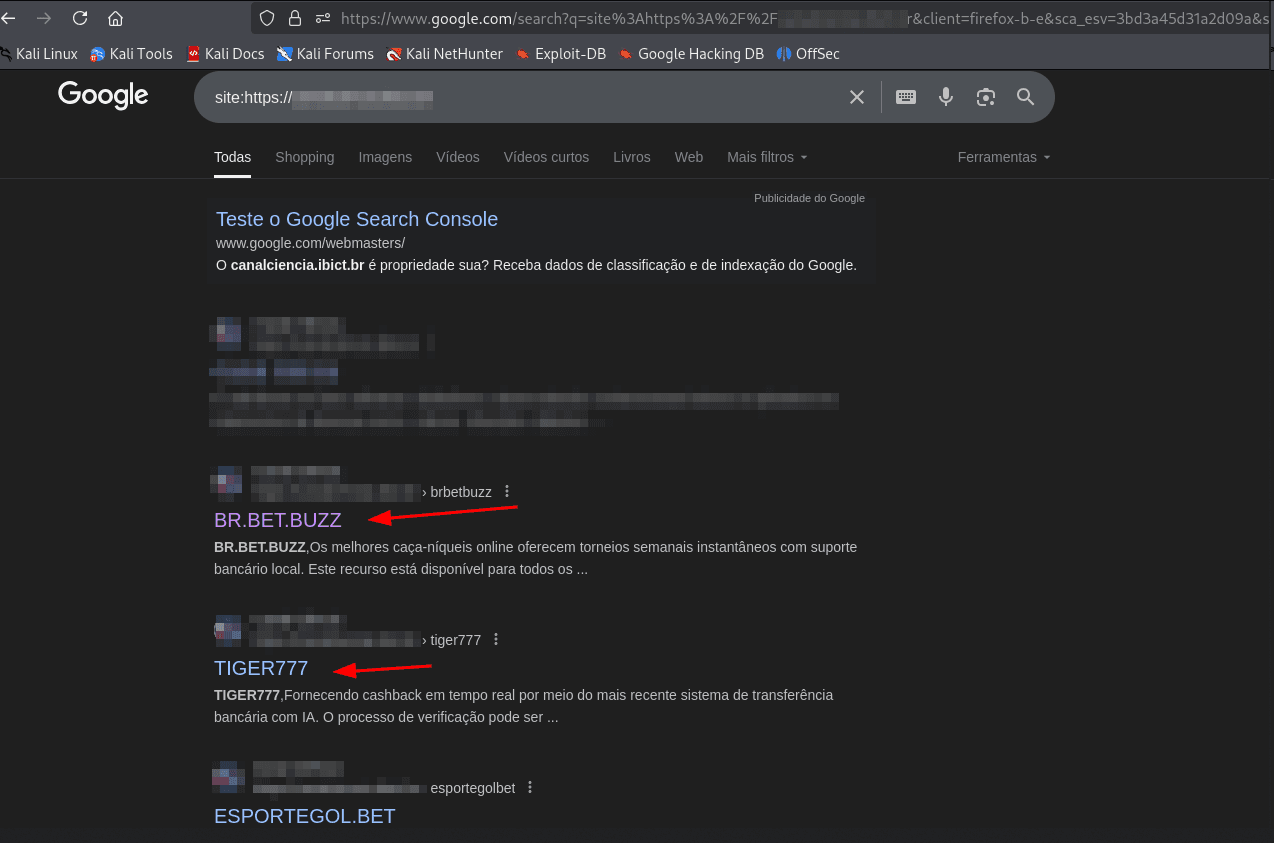The image size is (1274, 843).
Task: Open the Kali Linux bookmark
Action: point(39,54)
